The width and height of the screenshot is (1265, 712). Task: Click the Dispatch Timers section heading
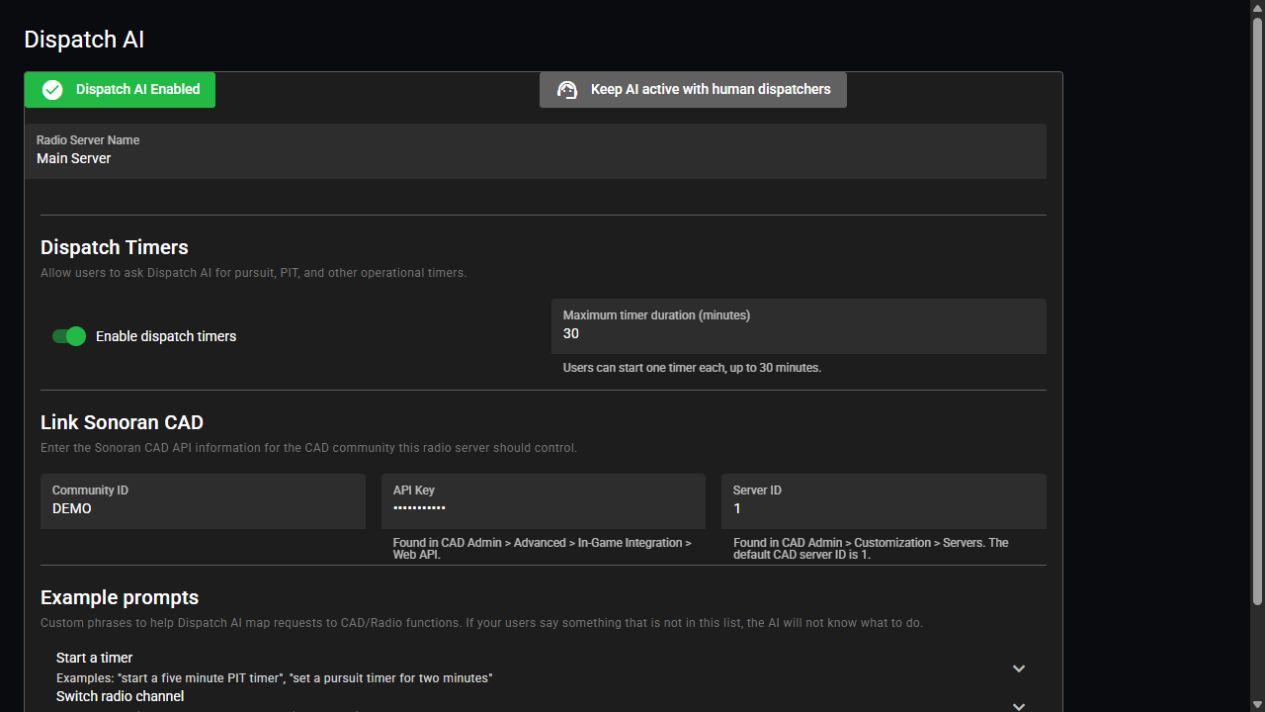tap(114, 247)
